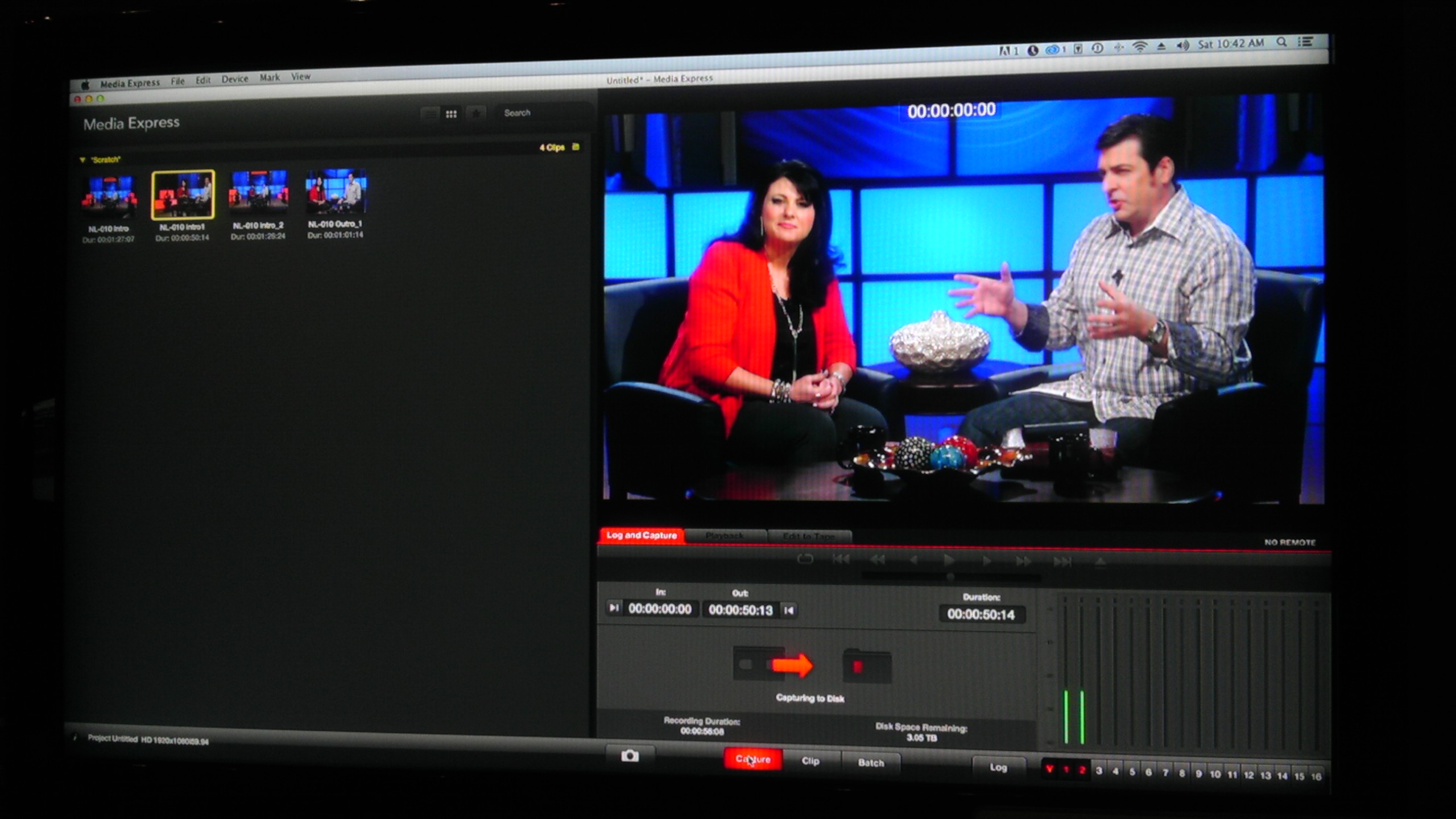Click the camera still-grab icon
The image size is (1456, 819).
630,756
